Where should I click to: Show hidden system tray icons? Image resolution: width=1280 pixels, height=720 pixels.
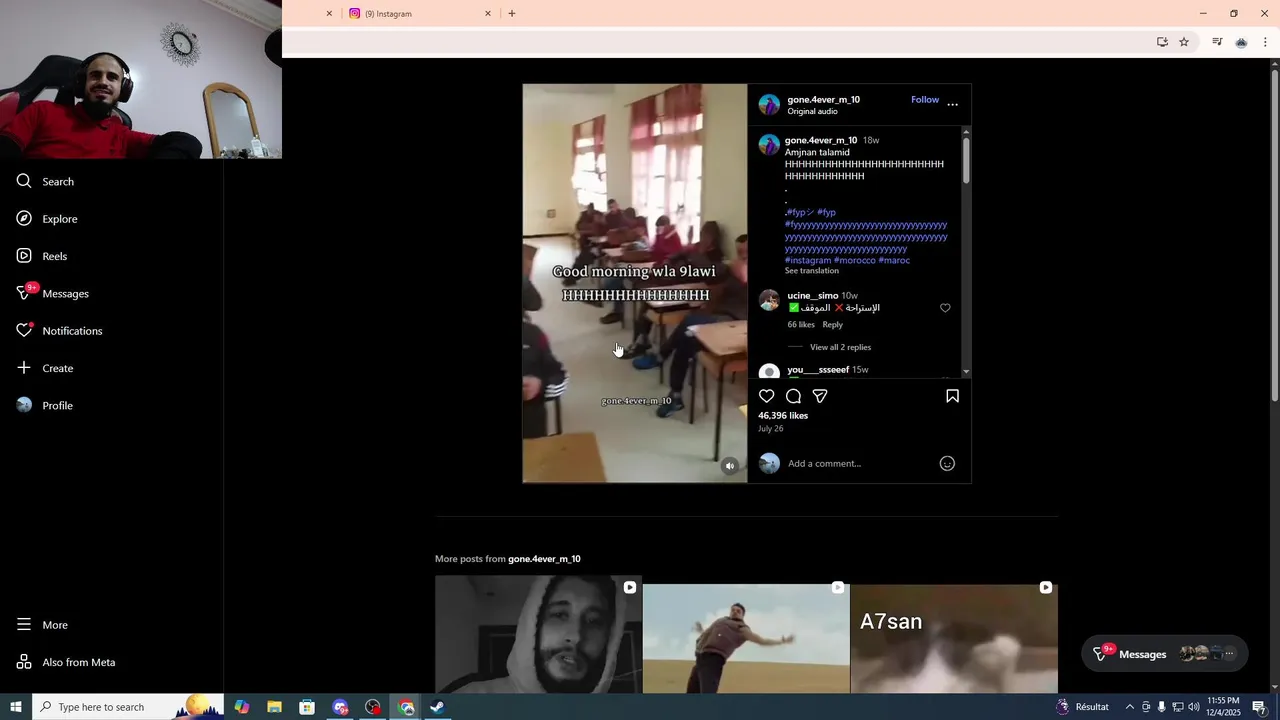coord(1130,707)
